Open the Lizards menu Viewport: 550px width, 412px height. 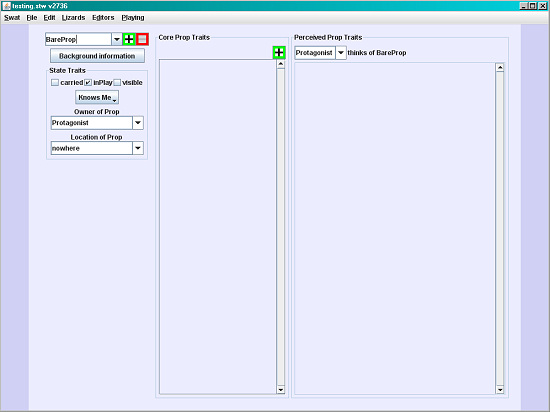pyautogui.click(x=73, y=18)
